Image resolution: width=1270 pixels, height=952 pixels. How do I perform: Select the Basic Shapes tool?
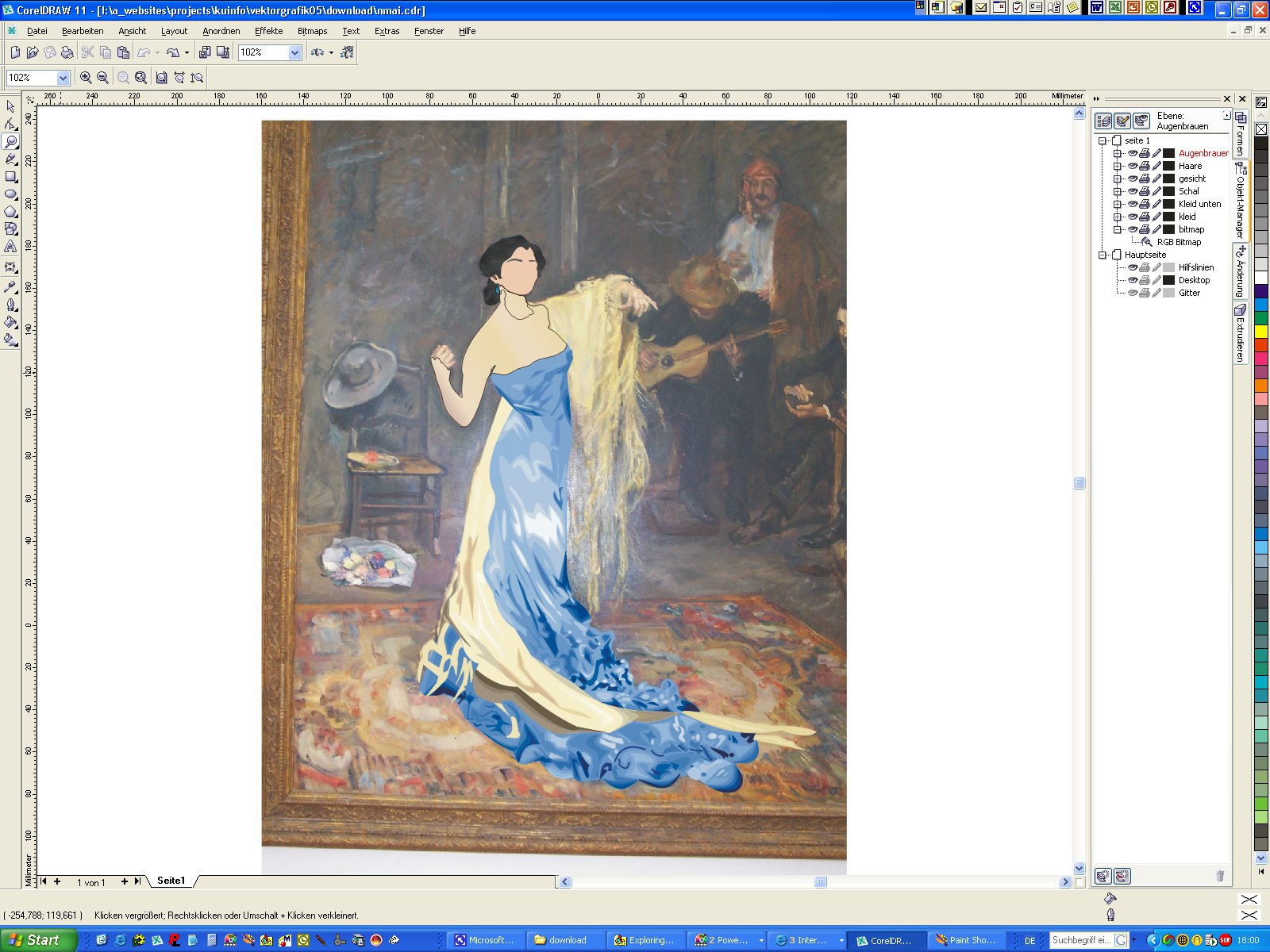10,228
